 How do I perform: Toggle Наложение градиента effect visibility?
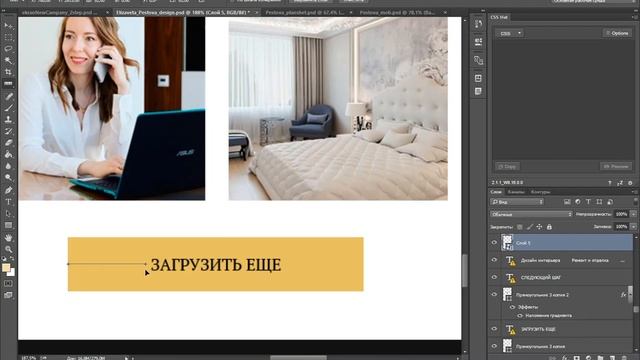click(x=520, y=316)
